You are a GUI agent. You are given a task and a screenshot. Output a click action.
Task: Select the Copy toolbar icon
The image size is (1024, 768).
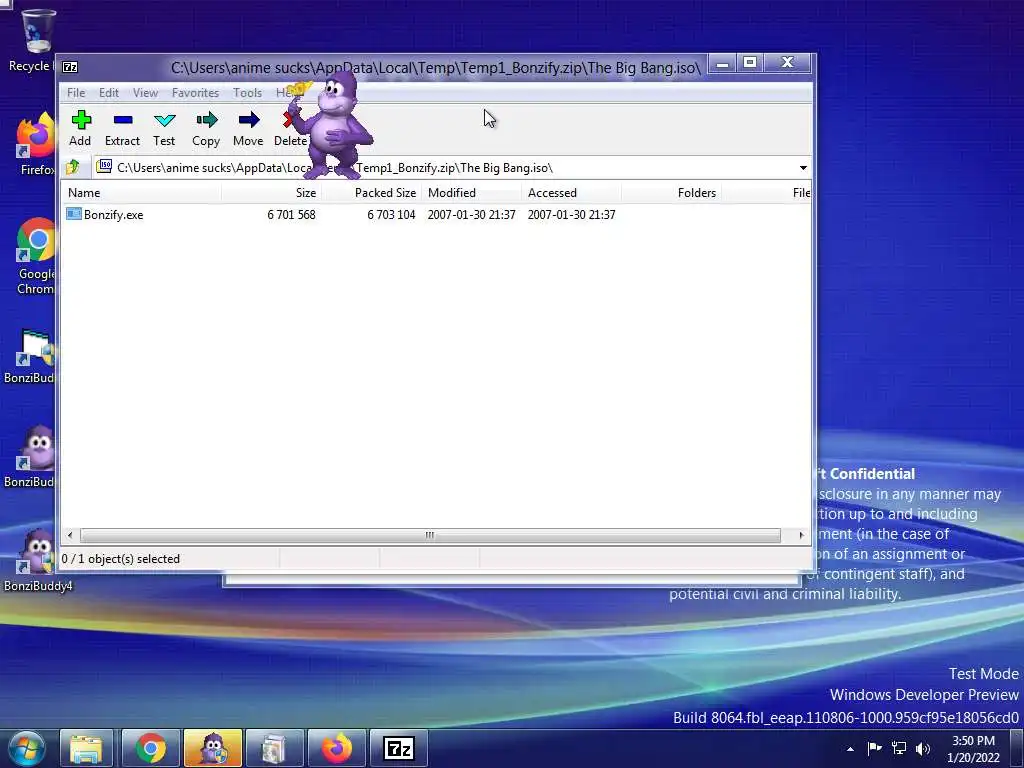pos(206,128)
